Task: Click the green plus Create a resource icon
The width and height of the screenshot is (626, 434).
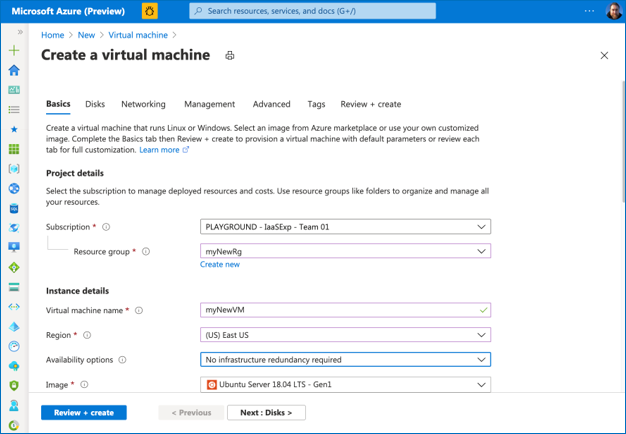Action: [x=14, y=50]
